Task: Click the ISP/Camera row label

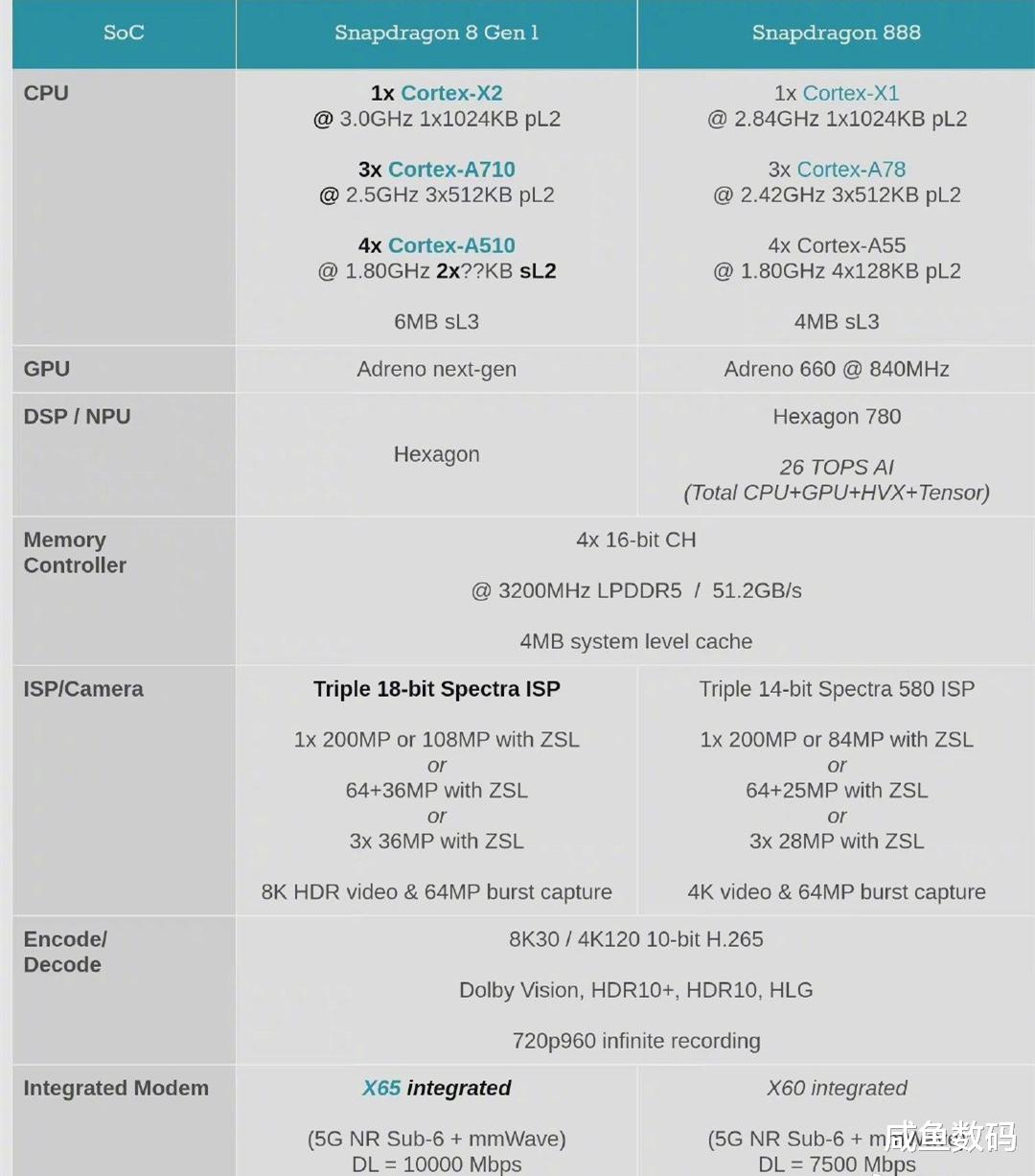Action: point(83,689)
